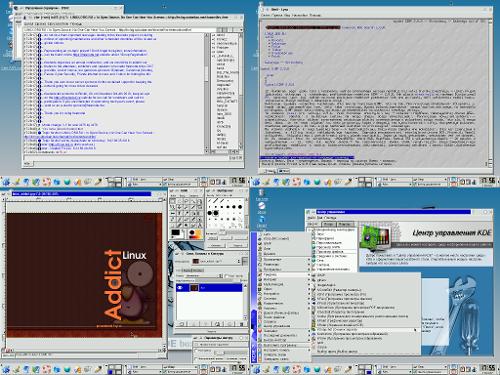Open lifesaver Help icon on panel under IRC window

click(46, 182)
